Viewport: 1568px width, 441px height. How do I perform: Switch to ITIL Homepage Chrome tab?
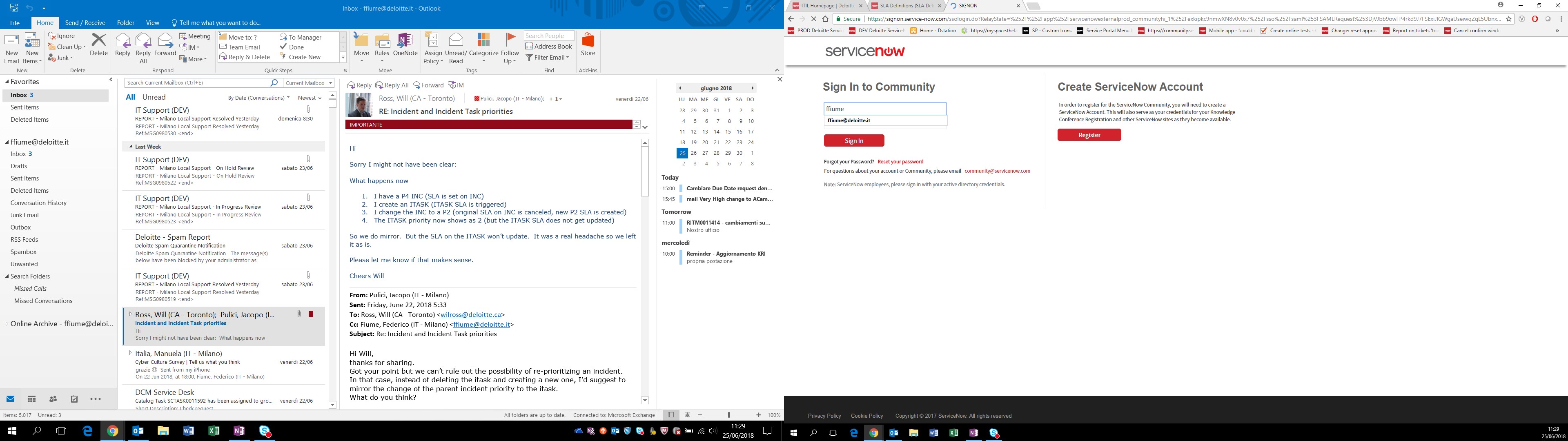[x=827, y=5]
